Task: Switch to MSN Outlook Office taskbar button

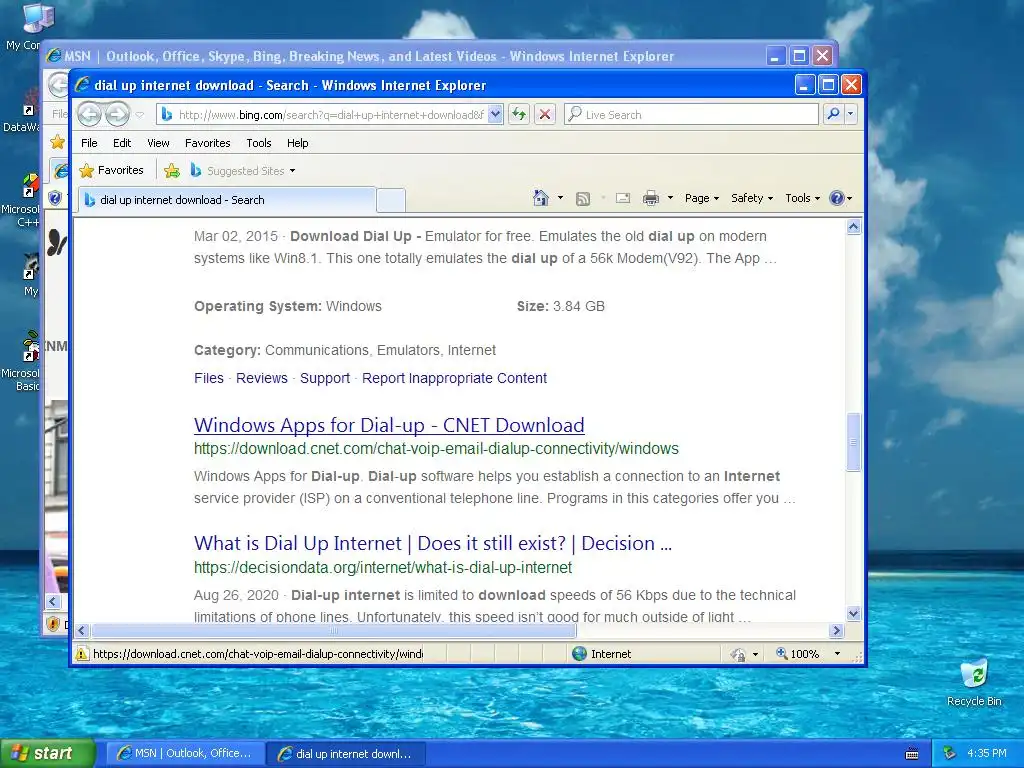Action: click(185, 753)
